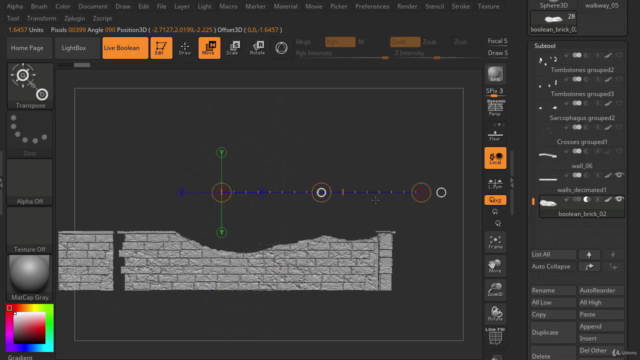Viewport: 640px width, 360px height.
Task: Toggle the Zadd button
Action: (x=405, y=42)
